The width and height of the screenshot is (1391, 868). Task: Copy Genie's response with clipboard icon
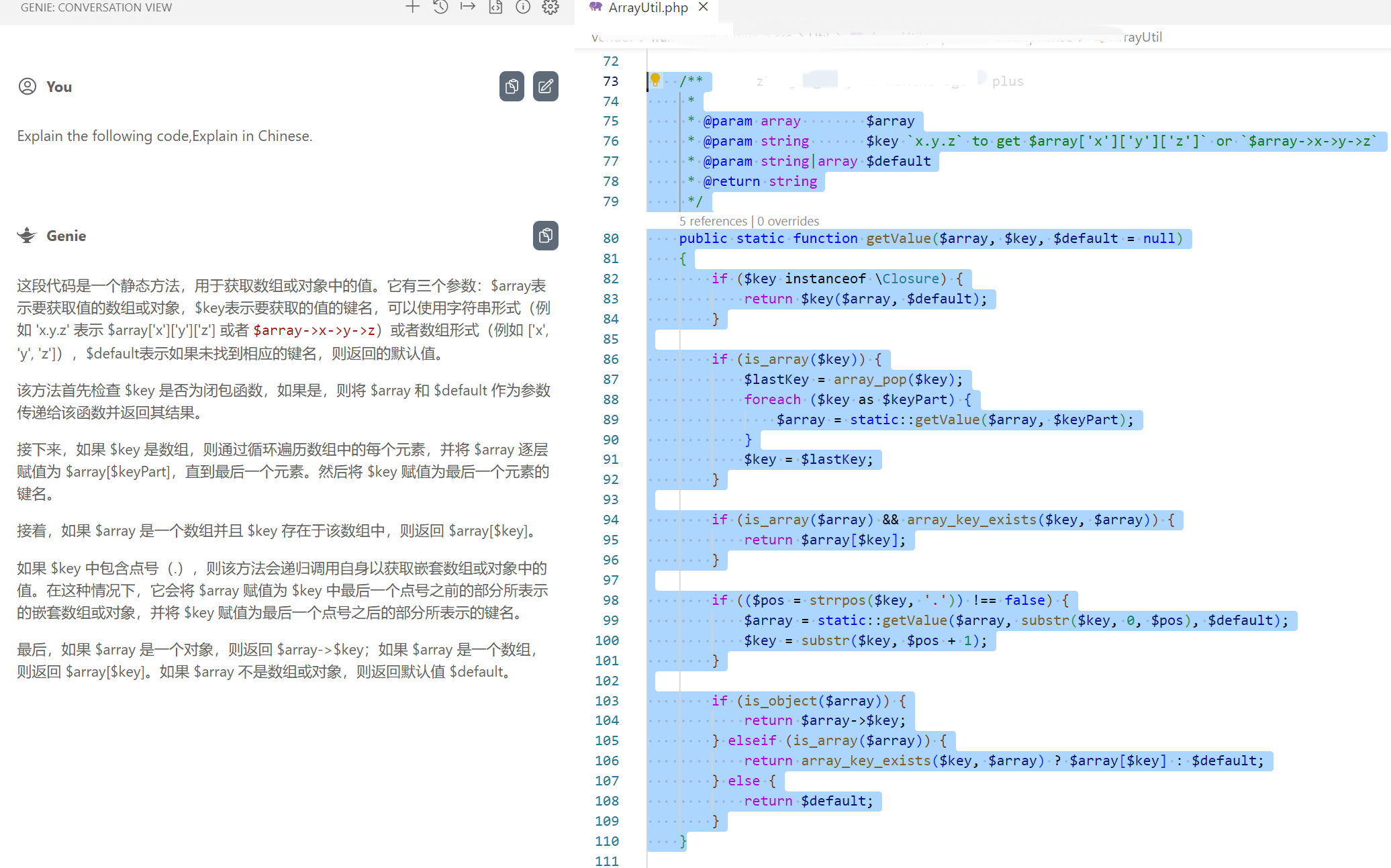click(x=546, y=236)
